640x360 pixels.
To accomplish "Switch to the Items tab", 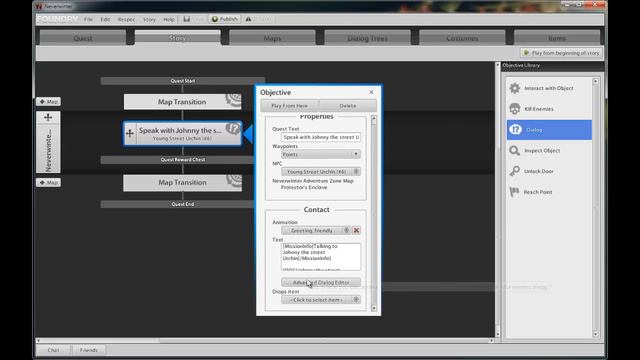I will (x=557, y=38).
